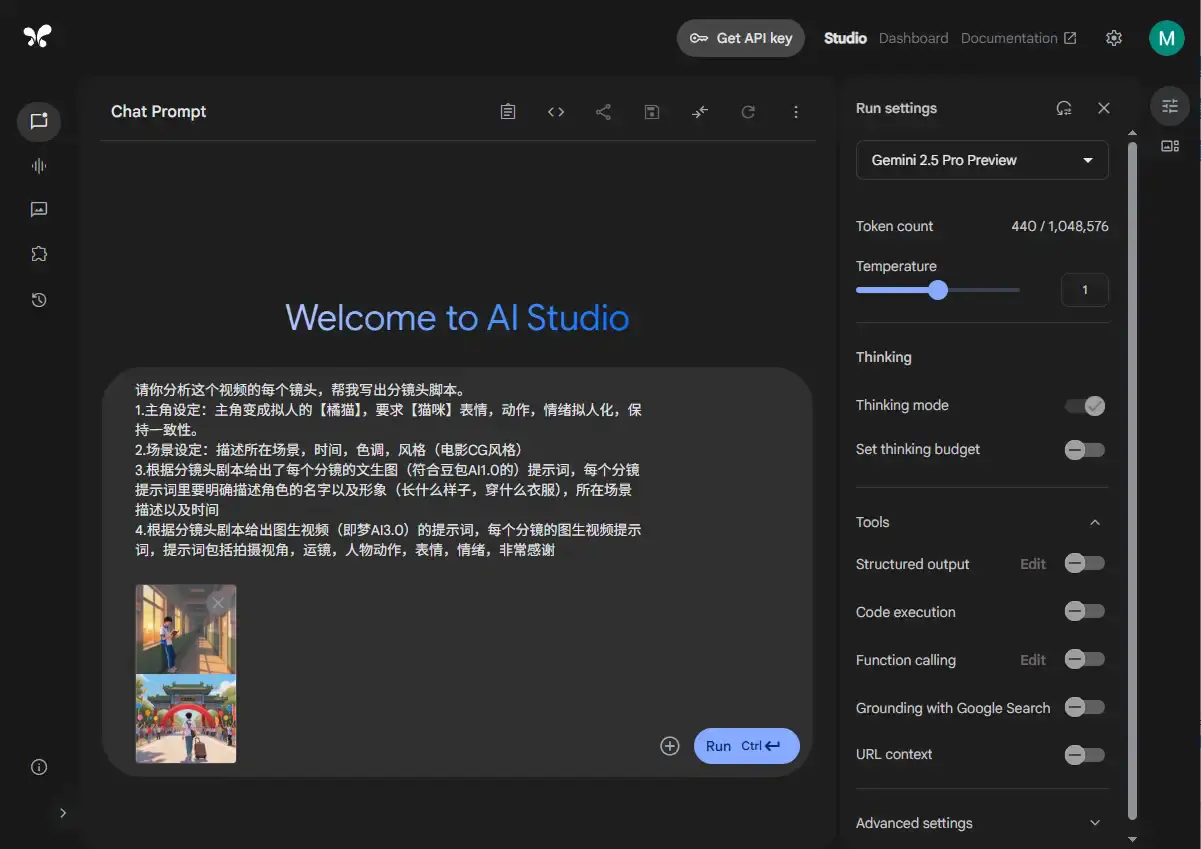1201x849 pixels.
Task: View prompt History in the sidebar
Action: pyautogui.click(x=38, y=299)
